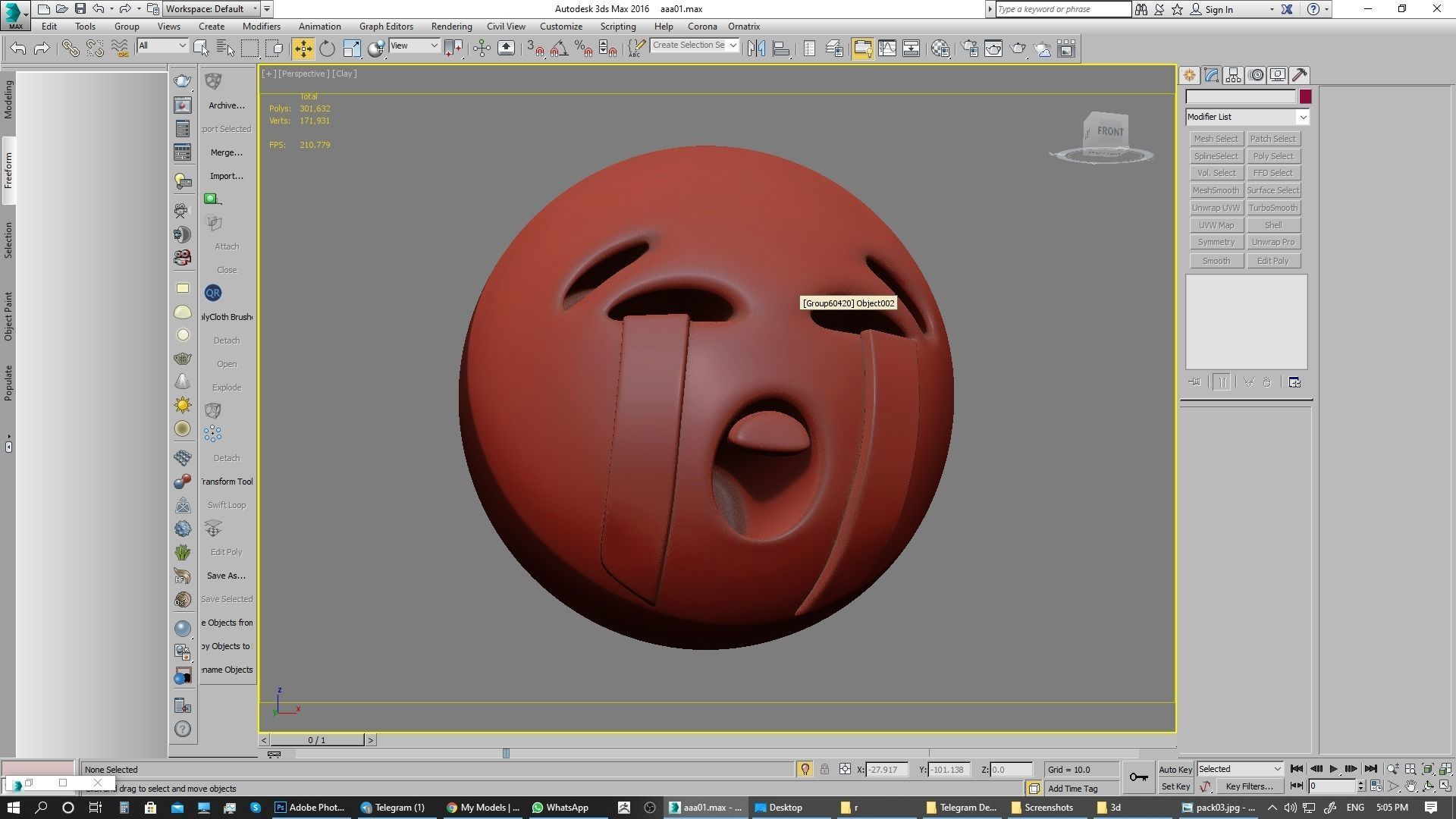
Task: Toggle Isolate Selection lightbulb icon
Action: [x=805, y=769]
